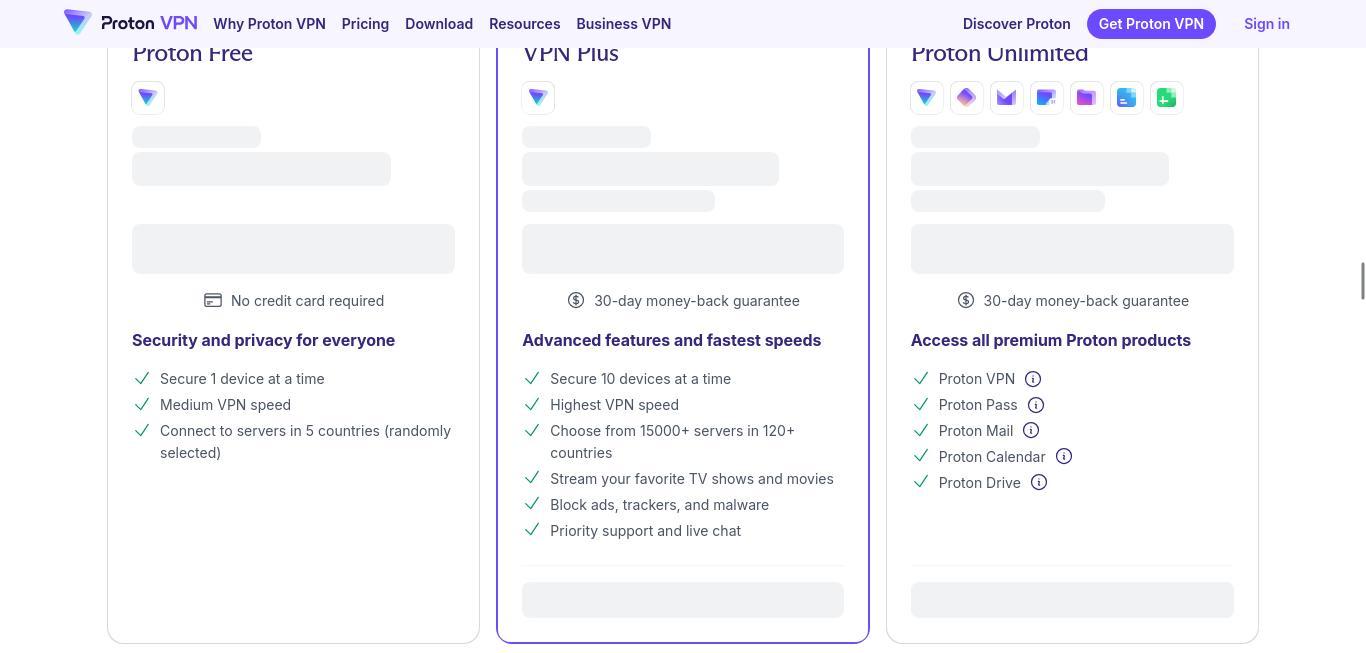The height and width of the screenshot is (653, 1366).
Task: Open the Download menu item
Action: [439, 24]
